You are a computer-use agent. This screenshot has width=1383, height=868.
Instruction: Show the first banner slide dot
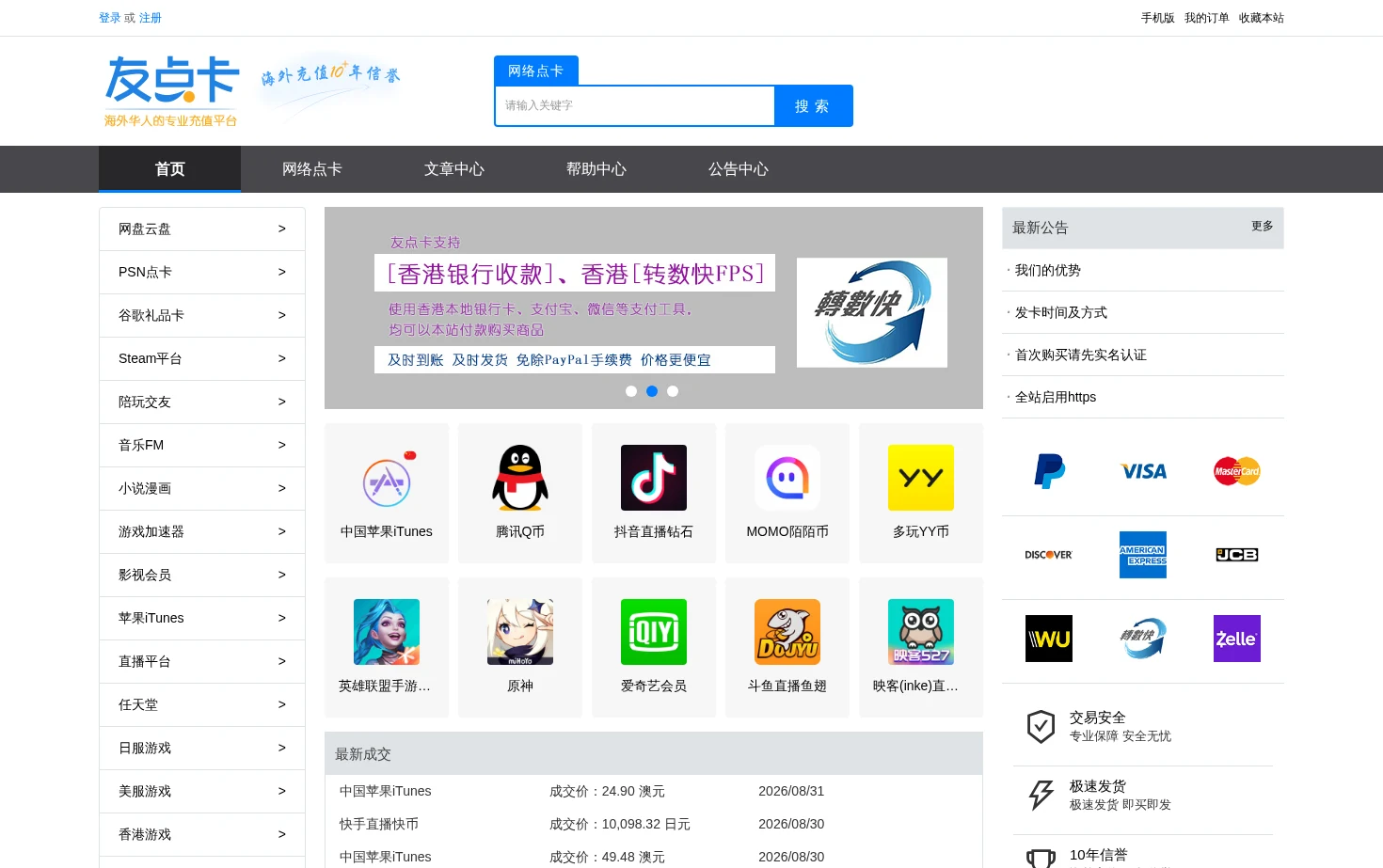coord(631,391)
